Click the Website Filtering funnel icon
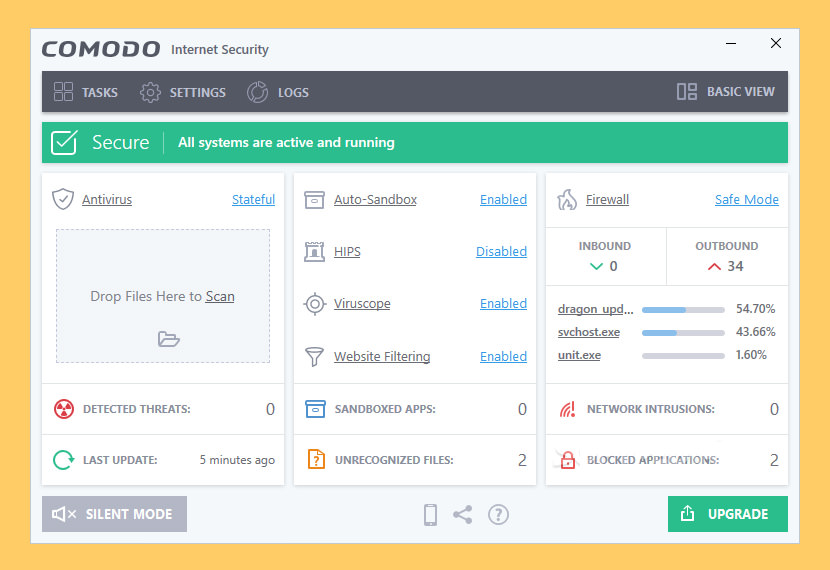This screenshot has height=570, width=830. (314, 356)
